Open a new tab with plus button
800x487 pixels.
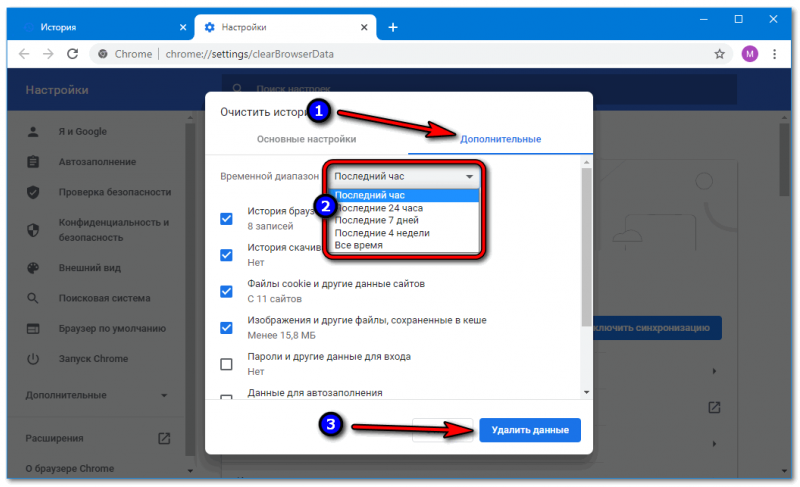[393, 27]
